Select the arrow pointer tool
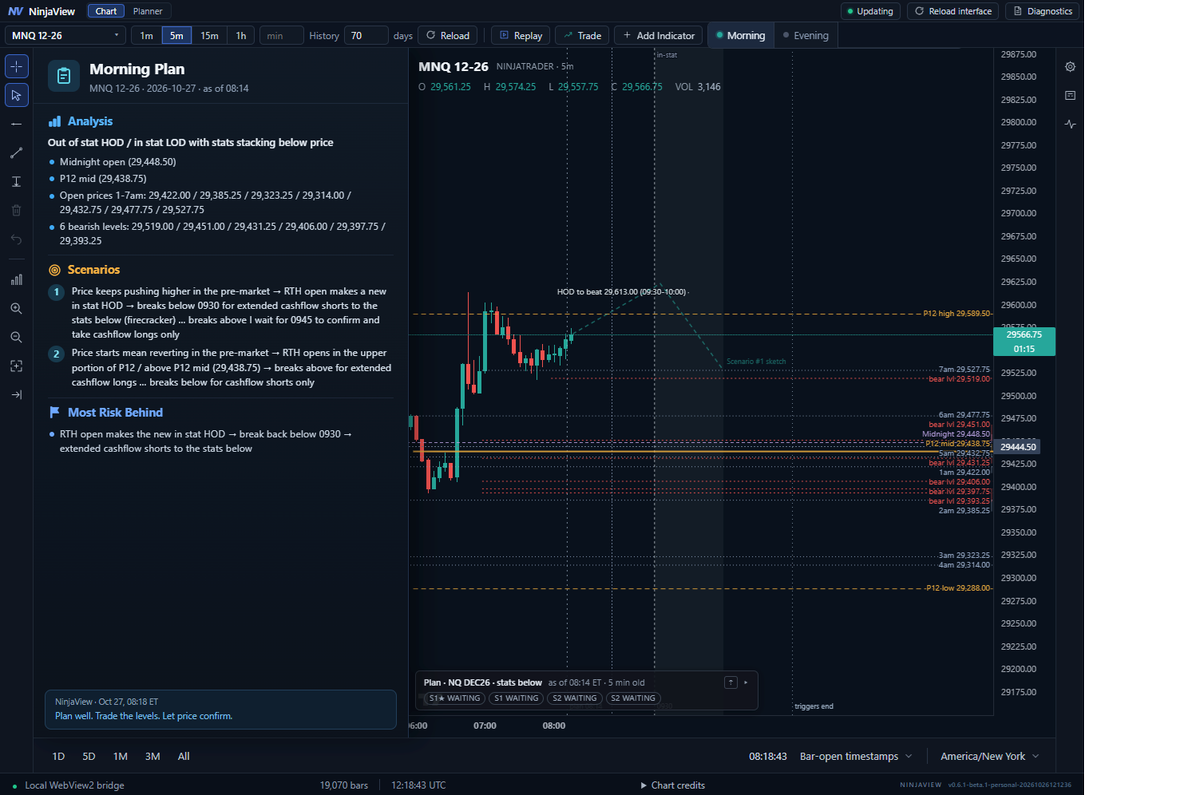 click(x=16, y=95)
